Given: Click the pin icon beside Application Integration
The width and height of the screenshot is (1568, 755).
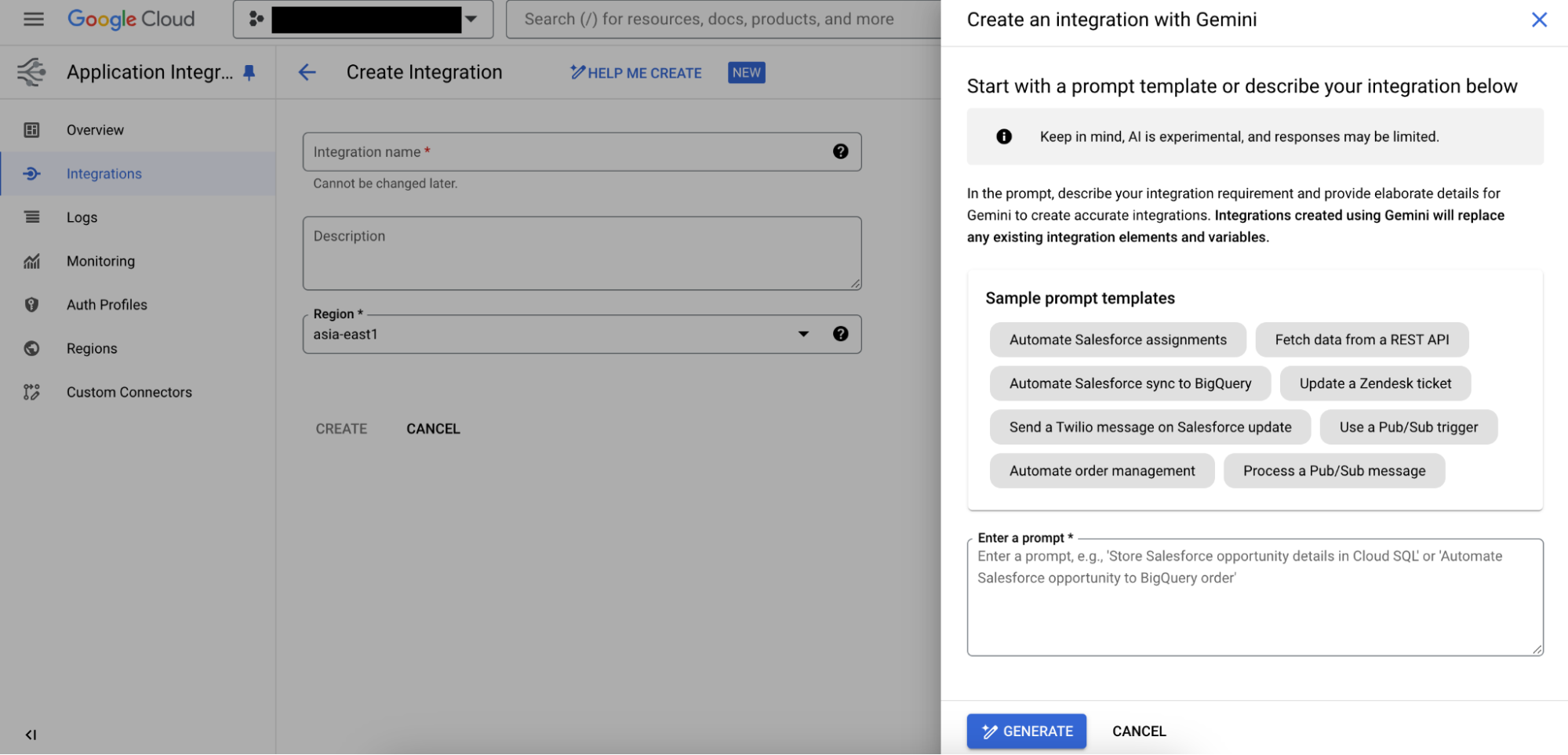Looking at the screenshot, I should pyautogui.click(x=249, y=73).
